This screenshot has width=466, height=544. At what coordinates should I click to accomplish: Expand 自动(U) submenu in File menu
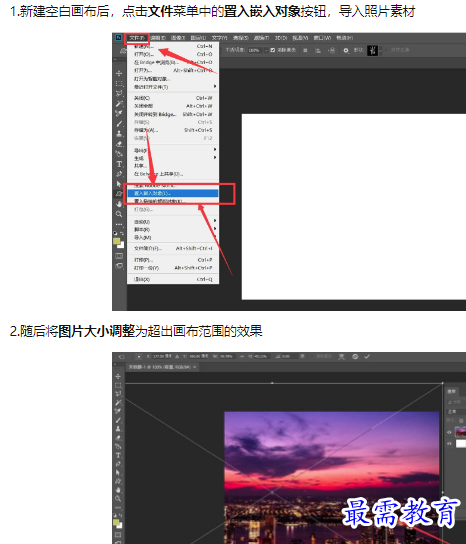coord(172,222)
